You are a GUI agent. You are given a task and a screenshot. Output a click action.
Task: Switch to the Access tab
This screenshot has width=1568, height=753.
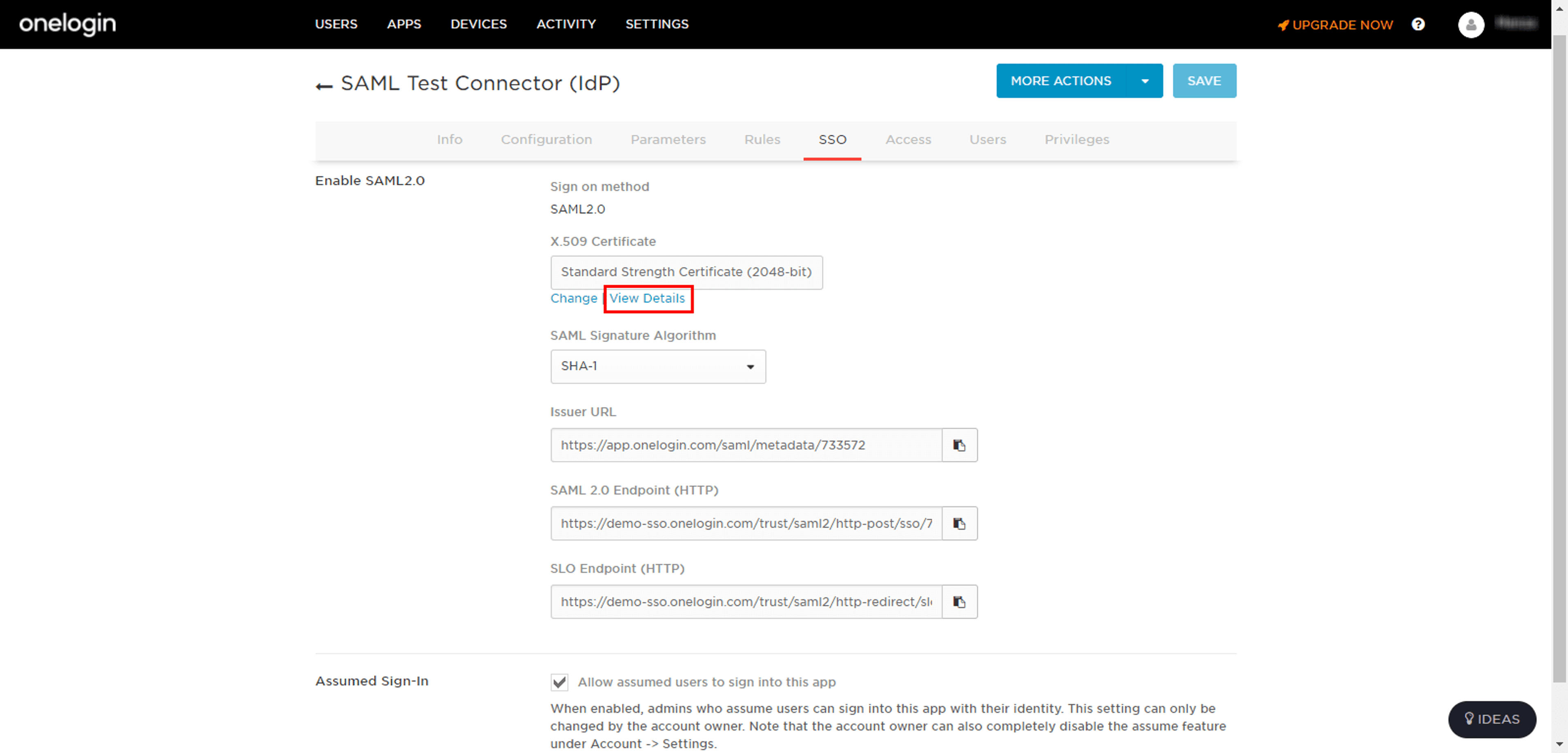click(908, 140)
